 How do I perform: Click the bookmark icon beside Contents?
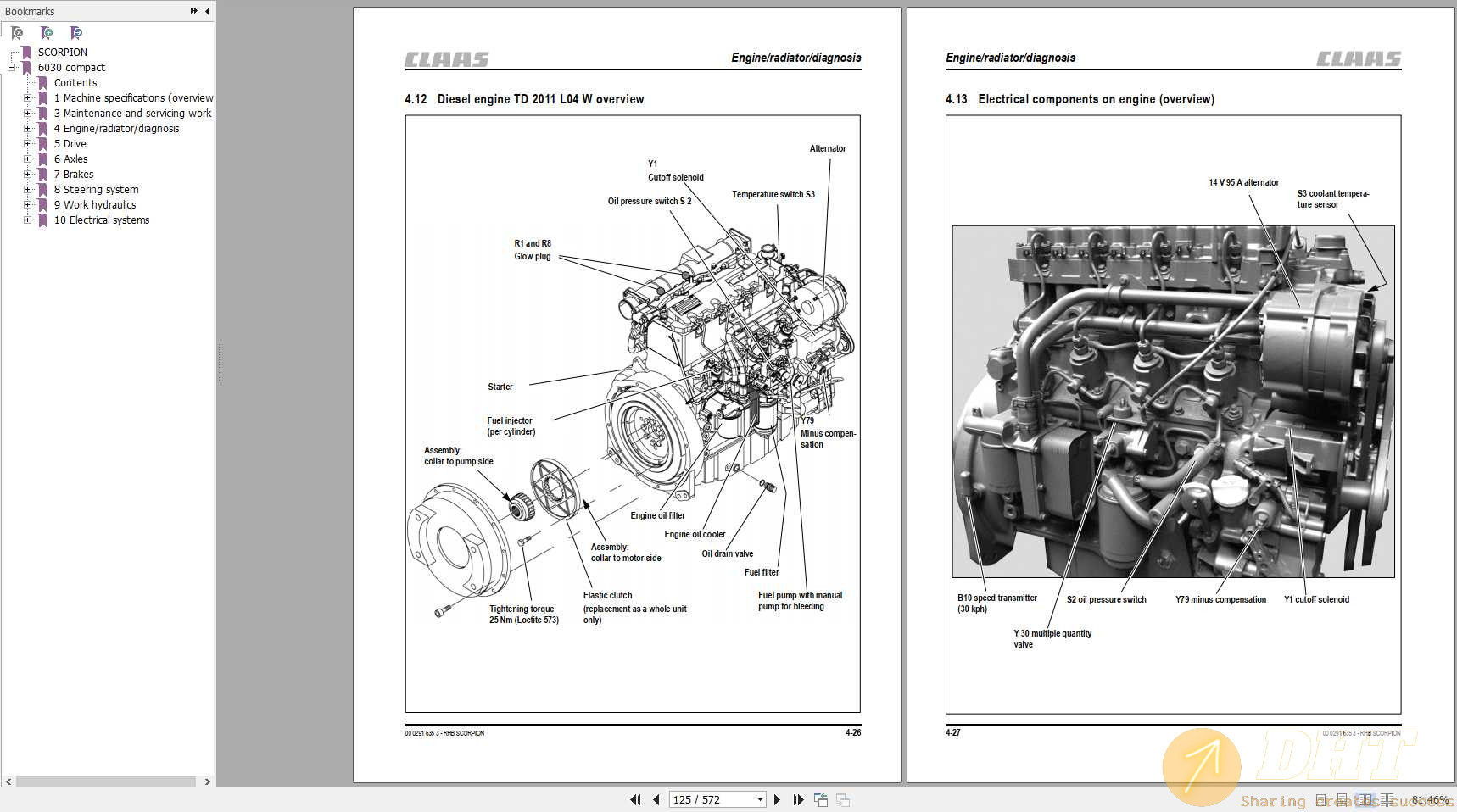[42, 83]
